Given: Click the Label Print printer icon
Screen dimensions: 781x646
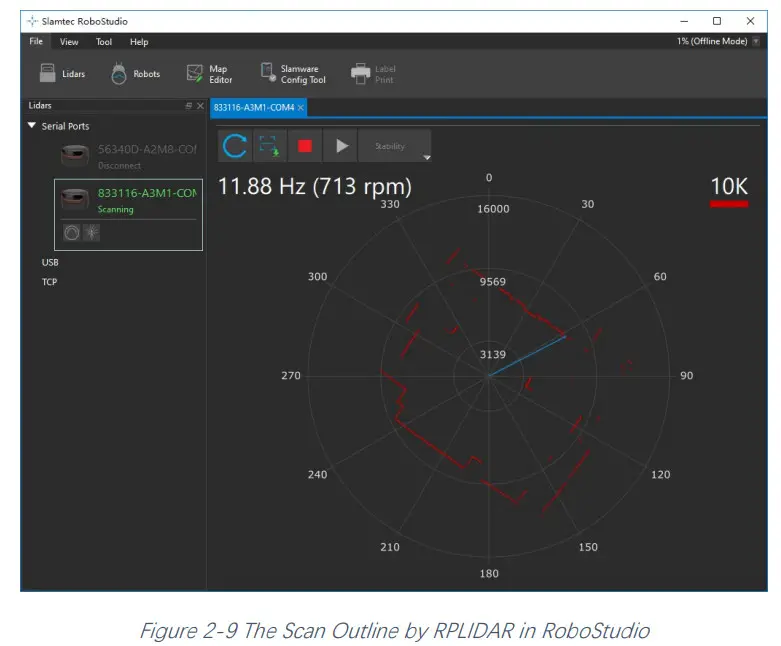Looking at the screenshot, I should pyautogui.click(x=361, y=74).
